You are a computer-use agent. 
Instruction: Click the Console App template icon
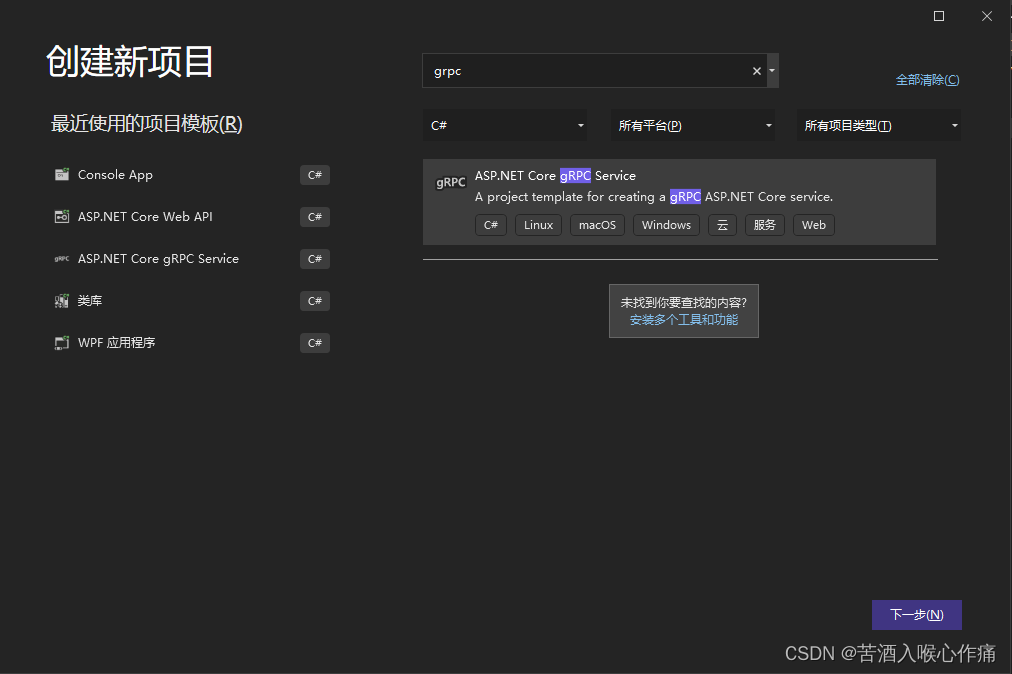(61, 174)
